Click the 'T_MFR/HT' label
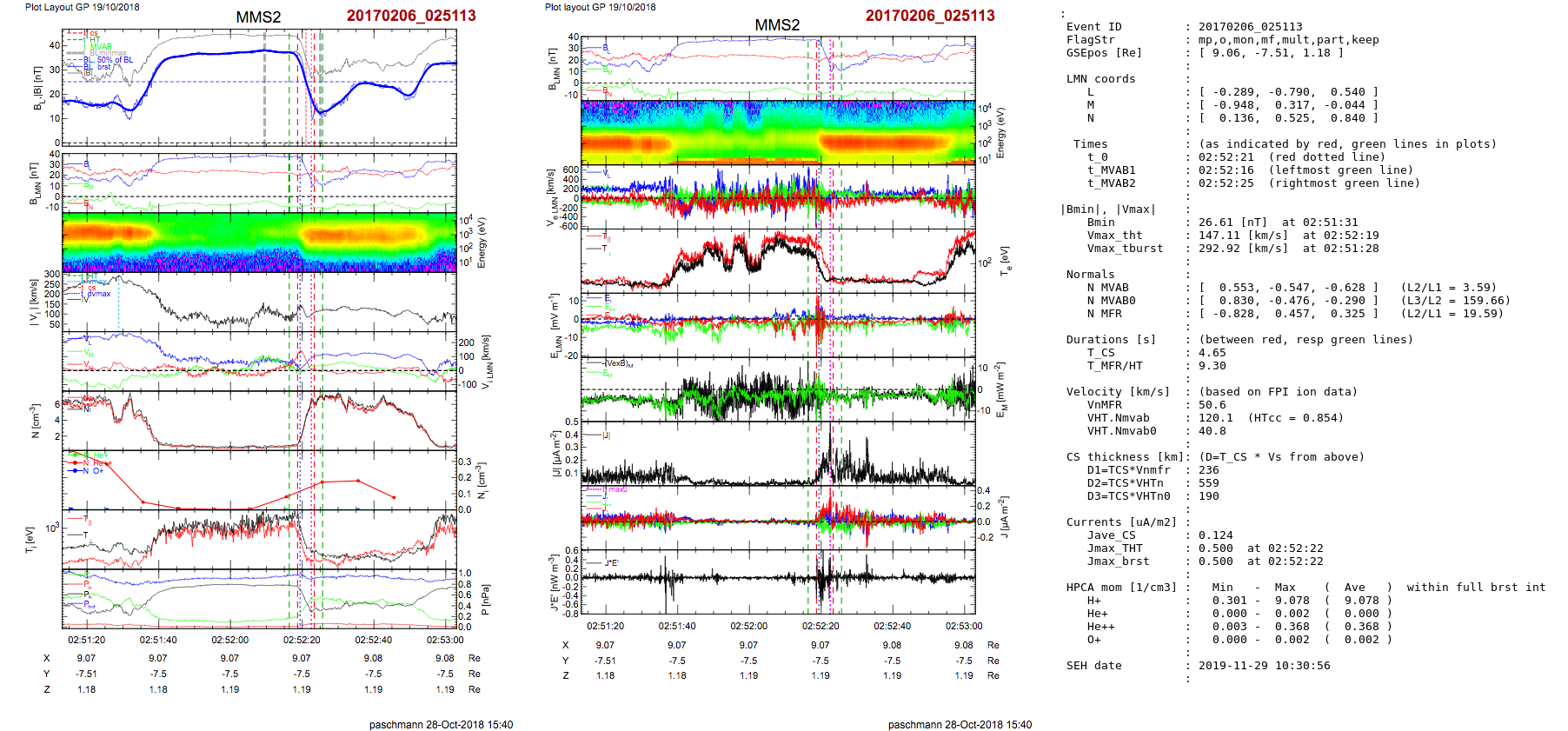The image size is (1568, 731). pyautogui.click(x=1114, y=366)
